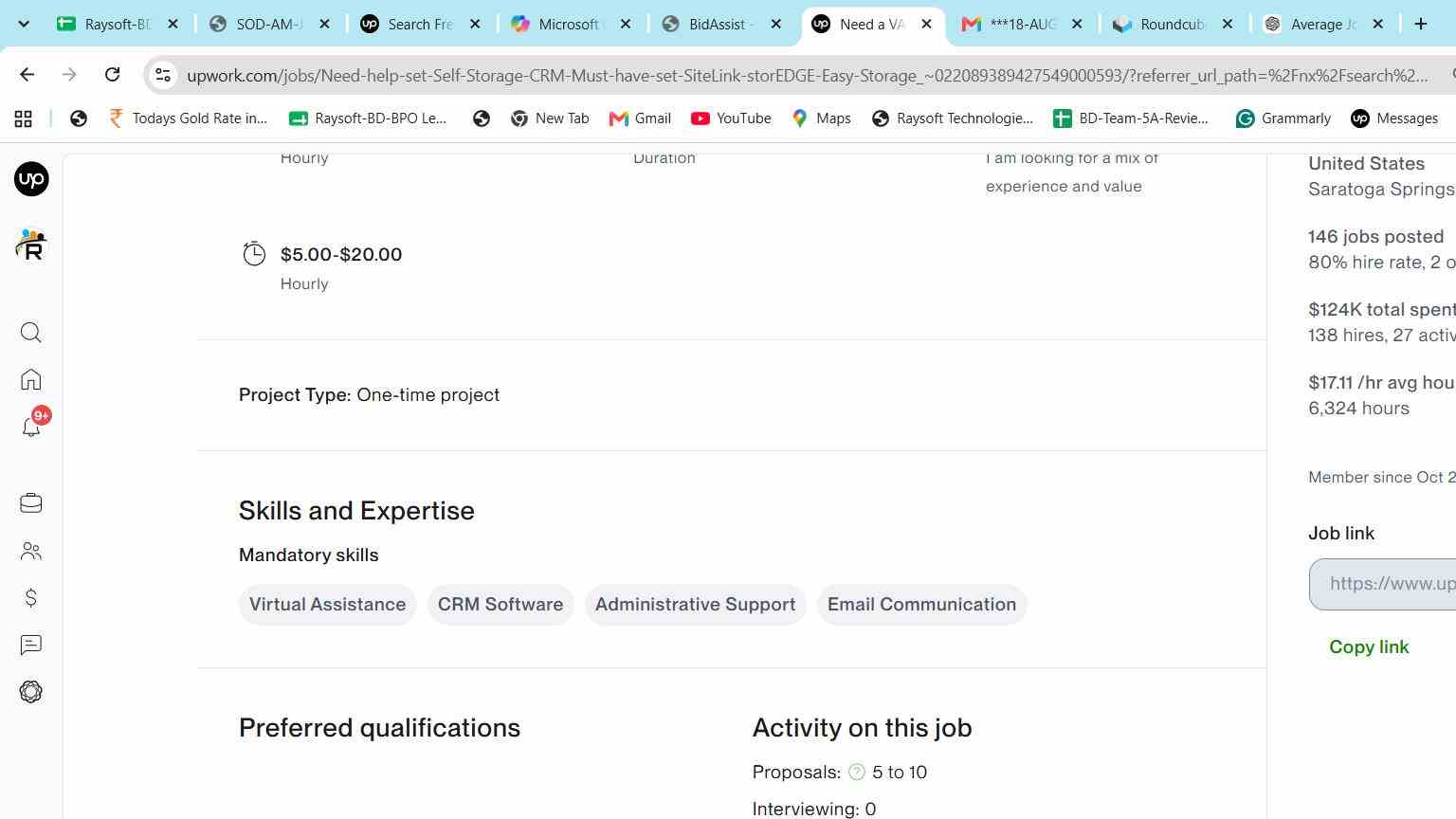Open the people/talent icon in sidebar
Viewport: 1456px width, 819px height.
(x=31, y=551)
